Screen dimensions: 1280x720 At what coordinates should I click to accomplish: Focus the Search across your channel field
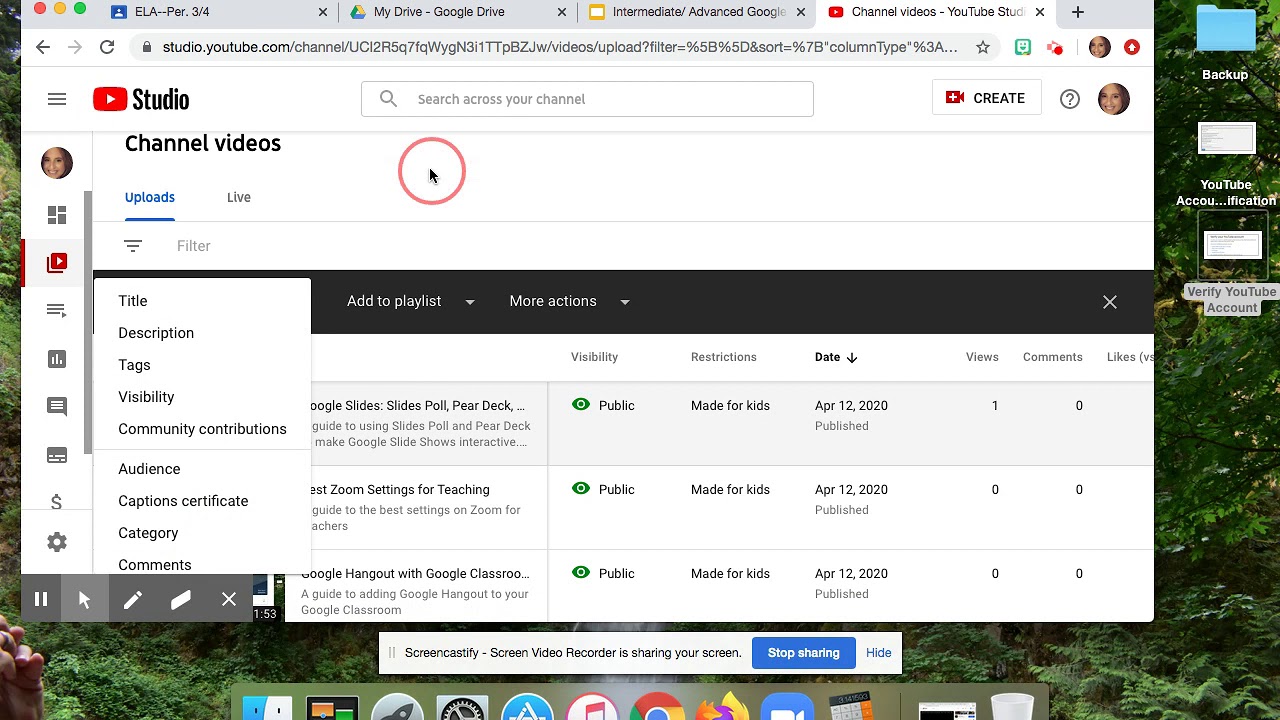pyautogui.click(x=587, y=99)
